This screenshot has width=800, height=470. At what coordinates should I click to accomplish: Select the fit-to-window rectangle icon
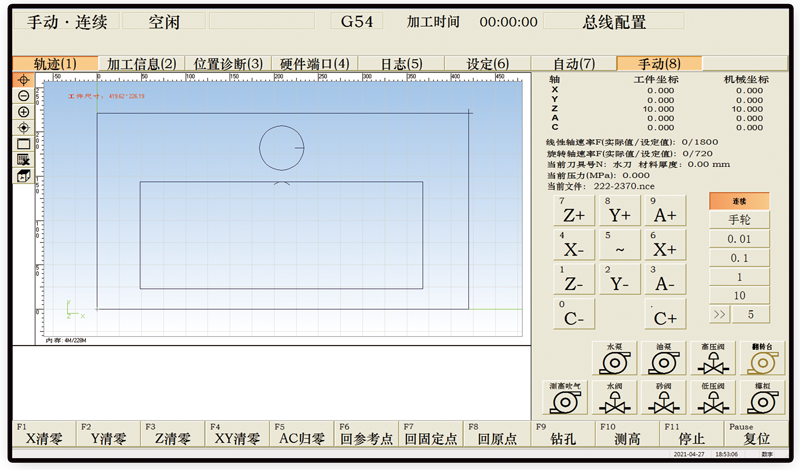point(24,143)
